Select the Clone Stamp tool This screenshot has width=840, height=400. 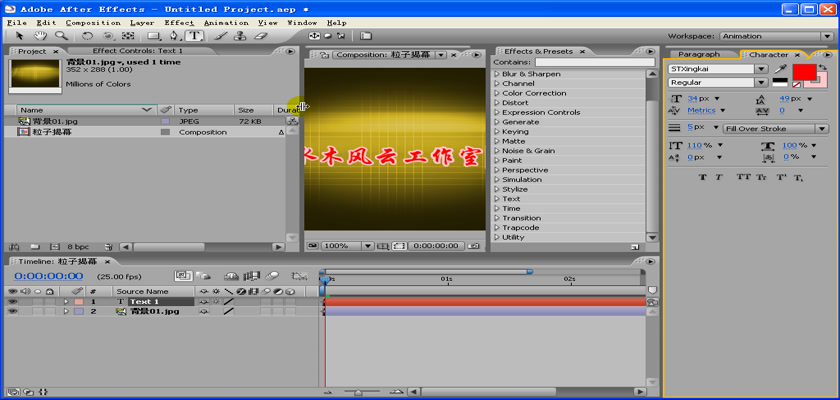coord(241,36)
